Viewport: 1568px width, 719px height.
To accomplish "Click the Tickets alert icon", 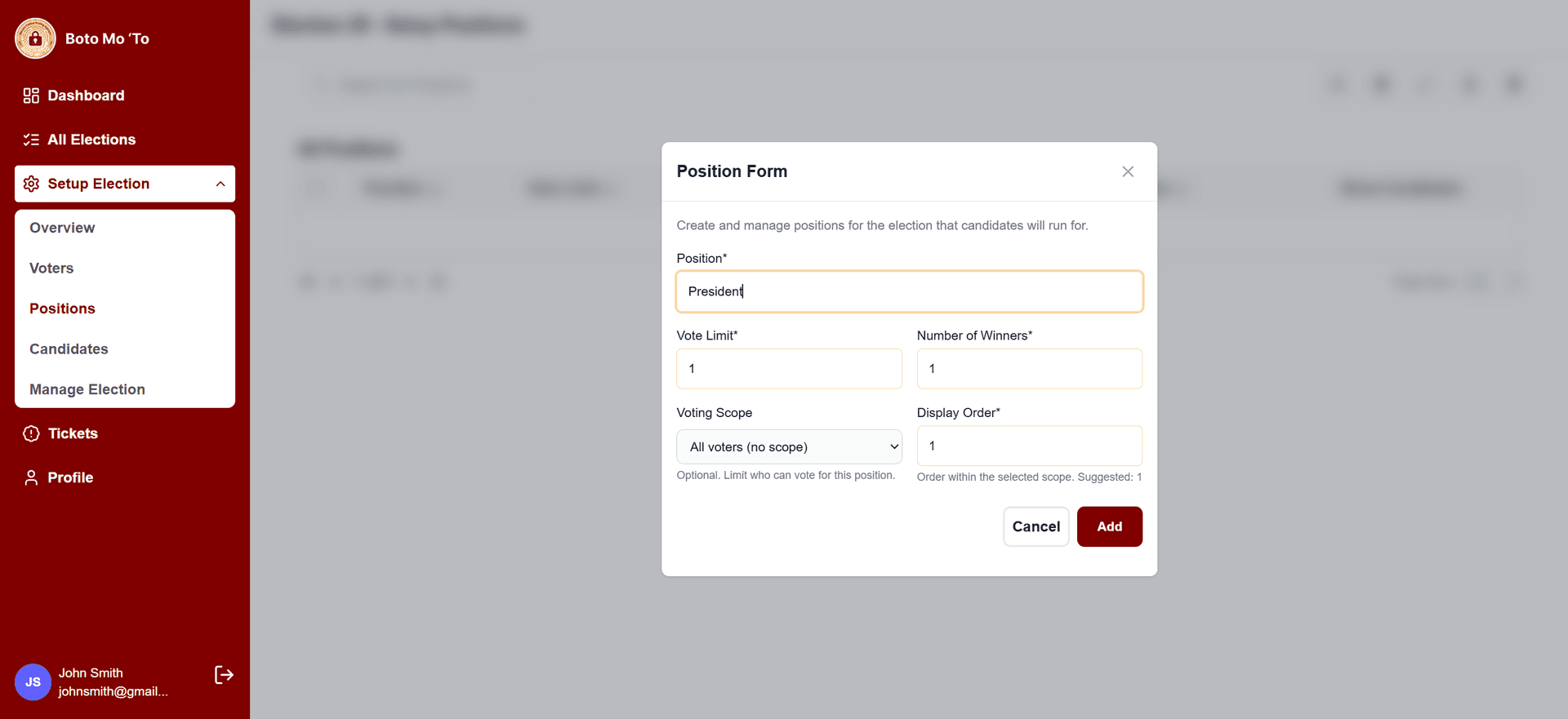I will pos(31,433).
